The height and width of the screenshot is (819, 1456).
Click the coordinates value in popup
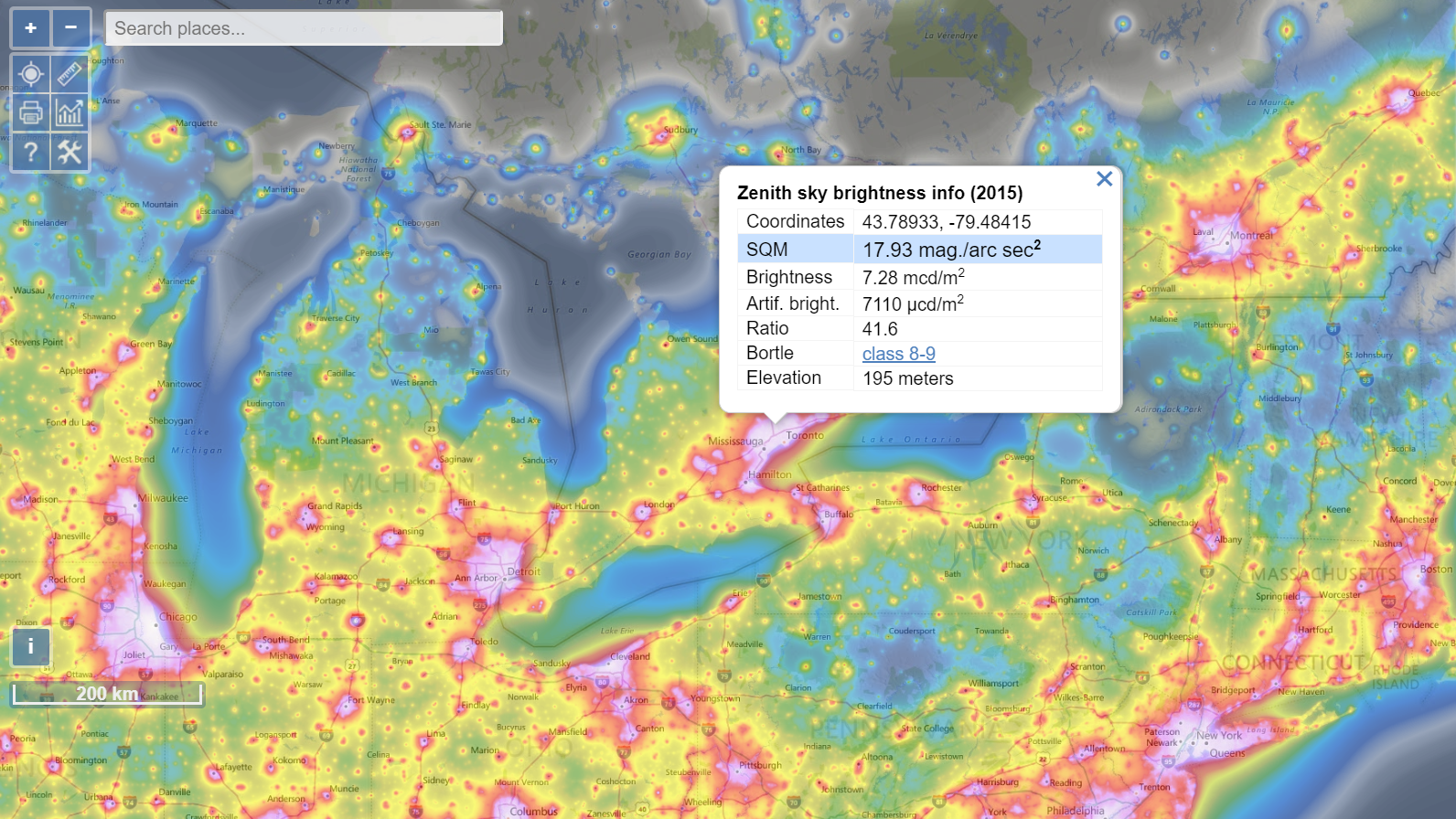(946, 222)
